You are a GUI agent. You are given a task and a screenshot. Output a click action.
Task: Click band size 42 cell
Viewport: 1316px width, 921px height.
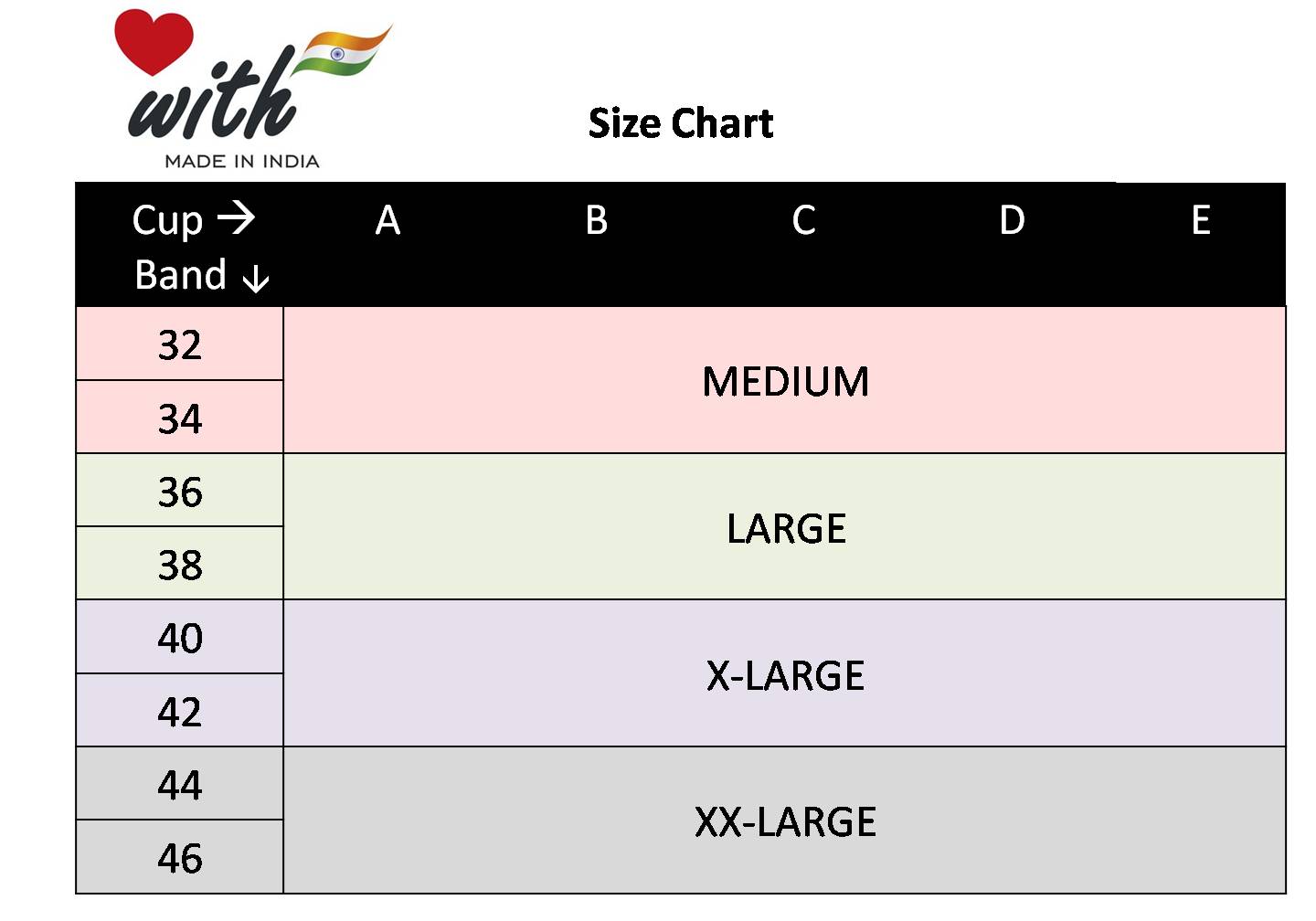tap(180, 712)
